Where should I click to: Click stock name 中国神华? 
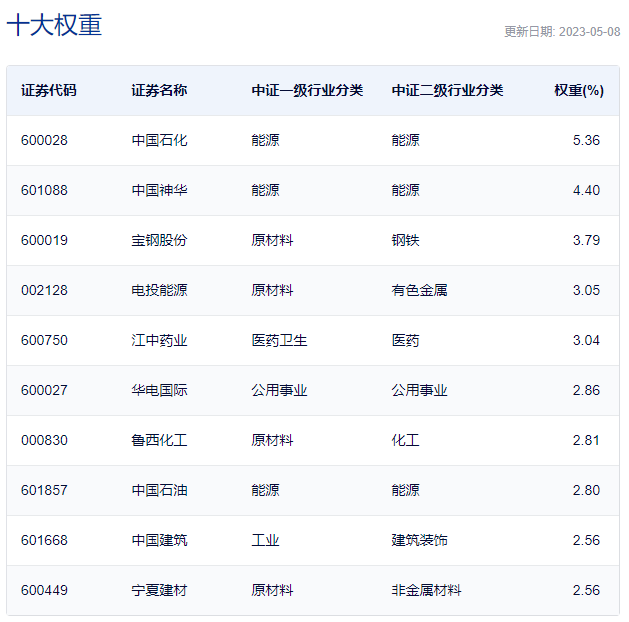pyautogui.click(x=159, y=190)
